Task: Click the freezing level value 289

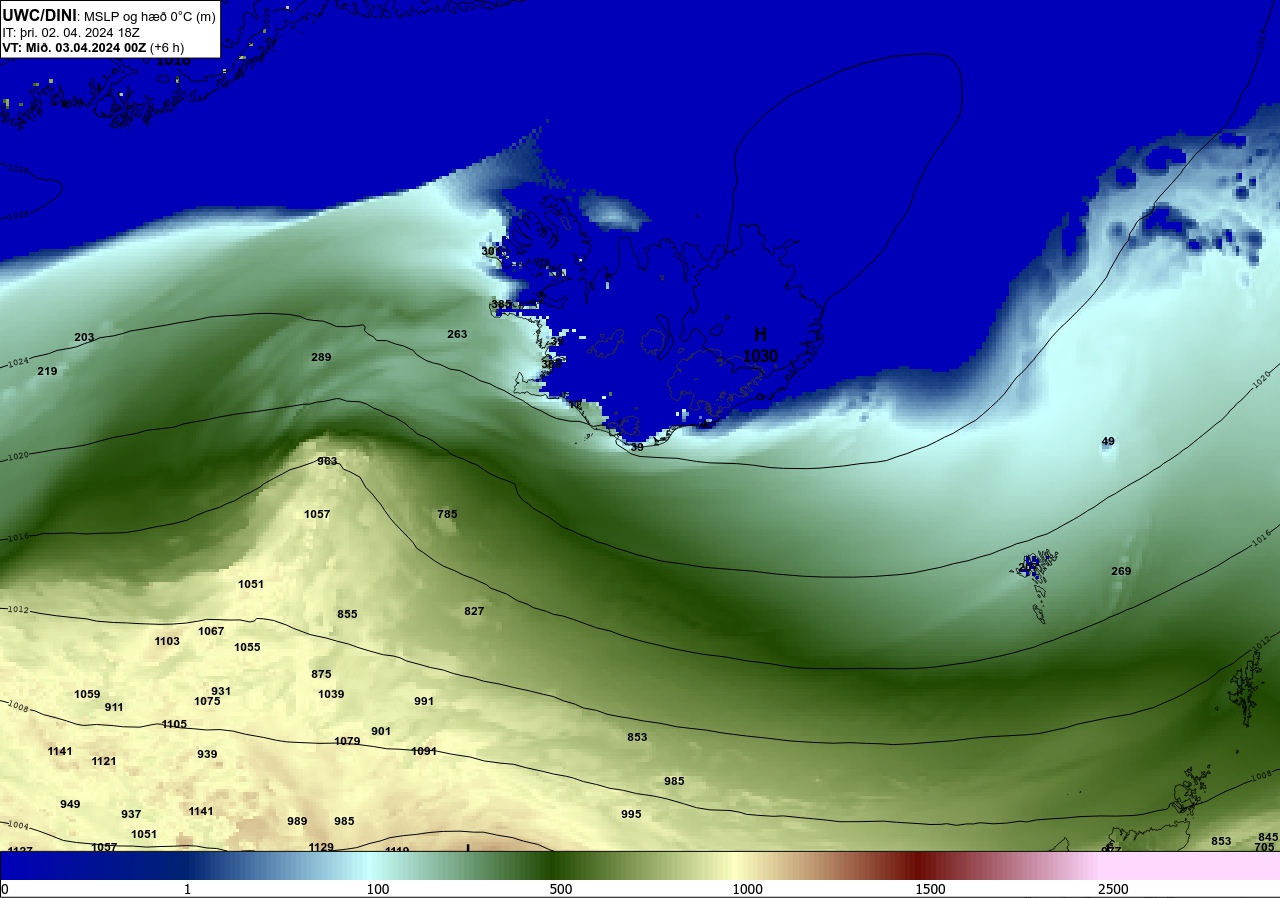Action: (x=321, y=357)
